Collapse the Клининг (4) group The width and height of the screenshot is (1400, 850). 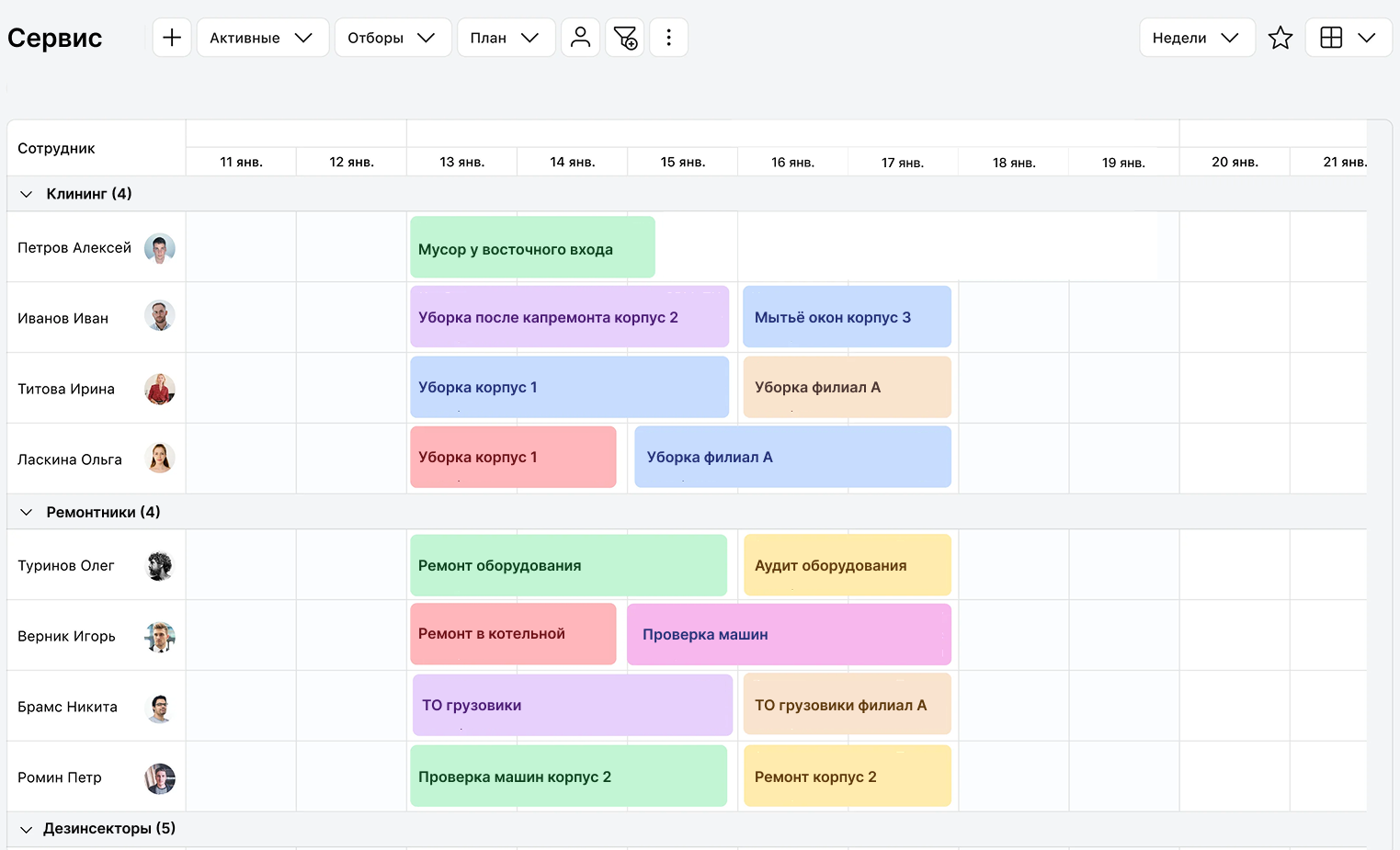pos(27,194)
